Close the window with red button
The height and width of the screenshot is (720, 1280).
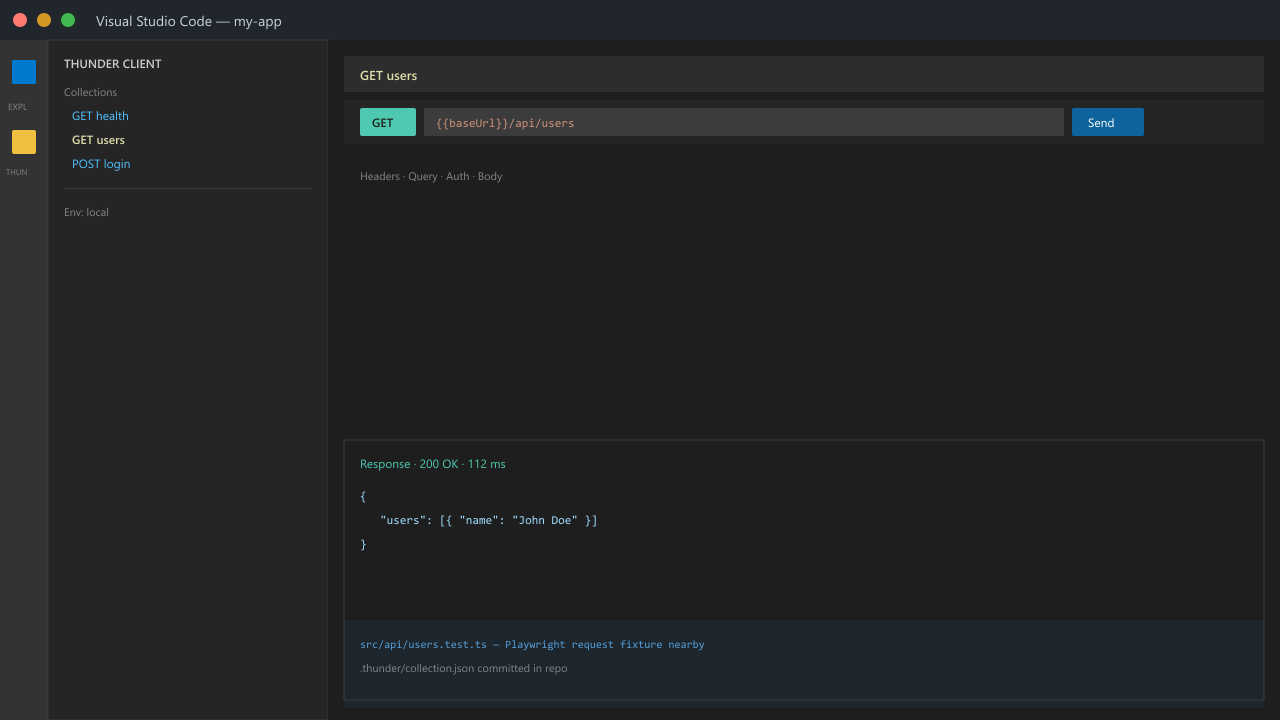pos(20,20)
